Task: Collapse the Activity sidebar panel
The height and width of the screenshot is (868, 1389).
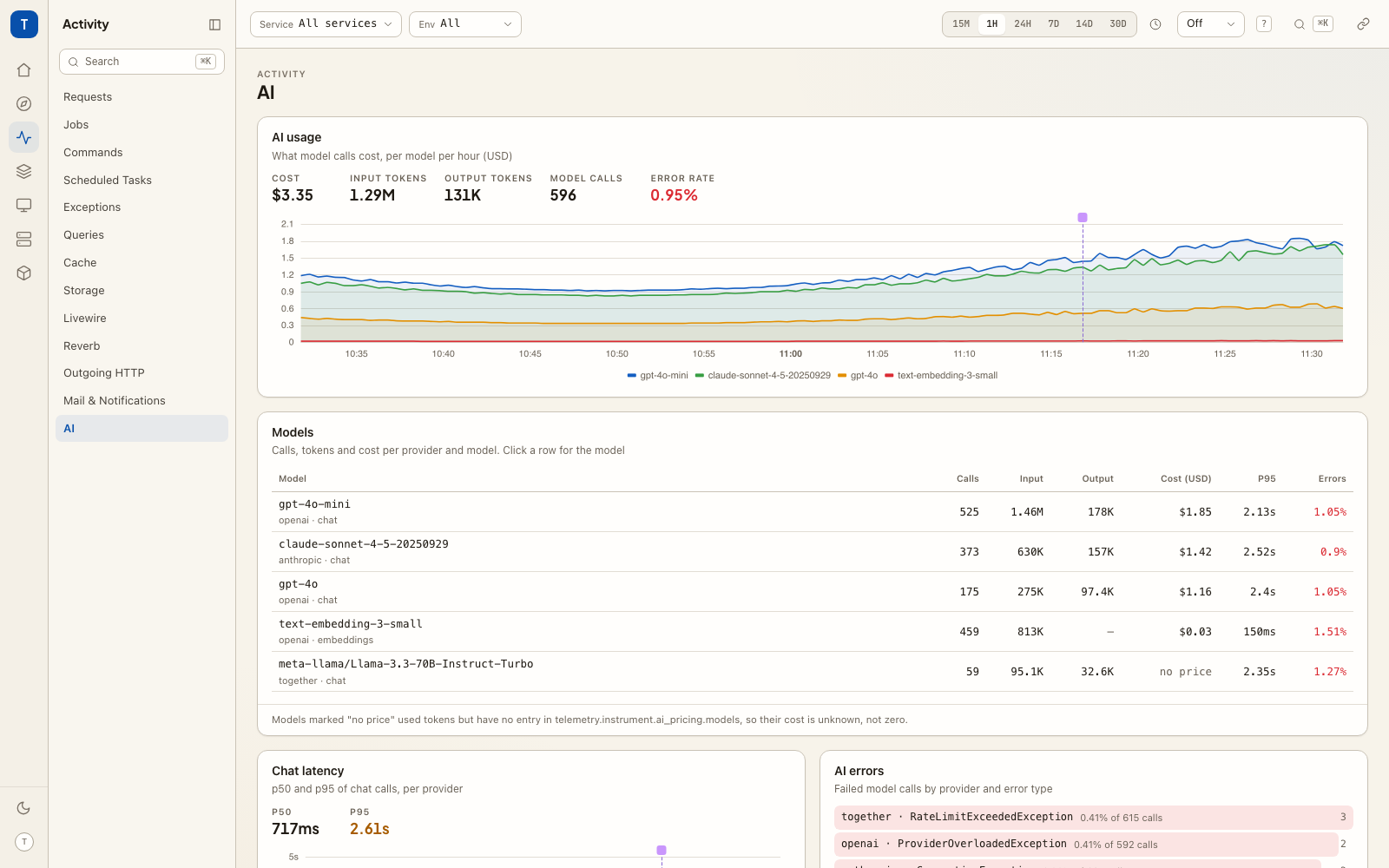Action: point(215,24)
